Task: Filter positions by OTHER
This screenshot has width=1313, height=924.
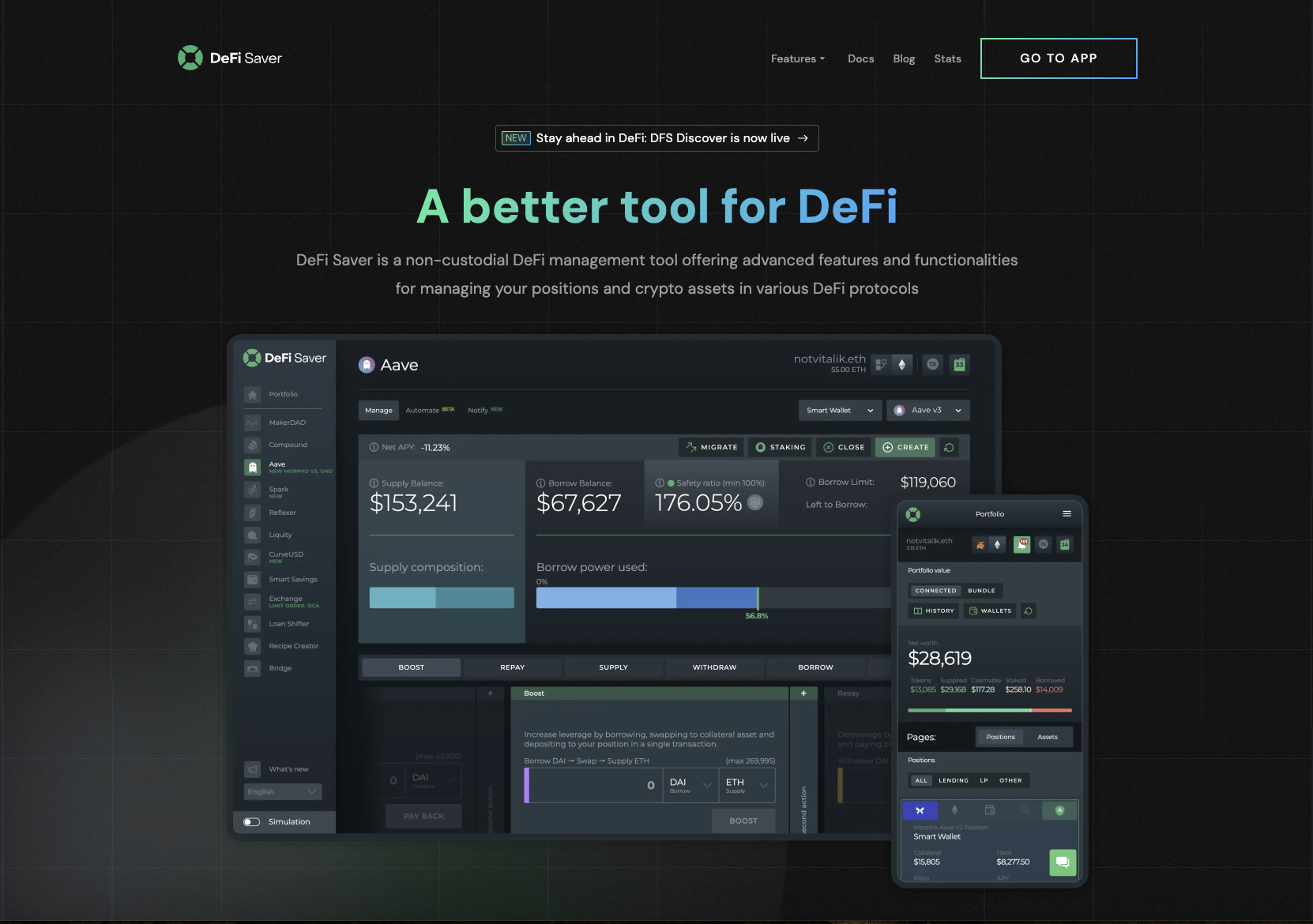Action: pos(1010,780)
